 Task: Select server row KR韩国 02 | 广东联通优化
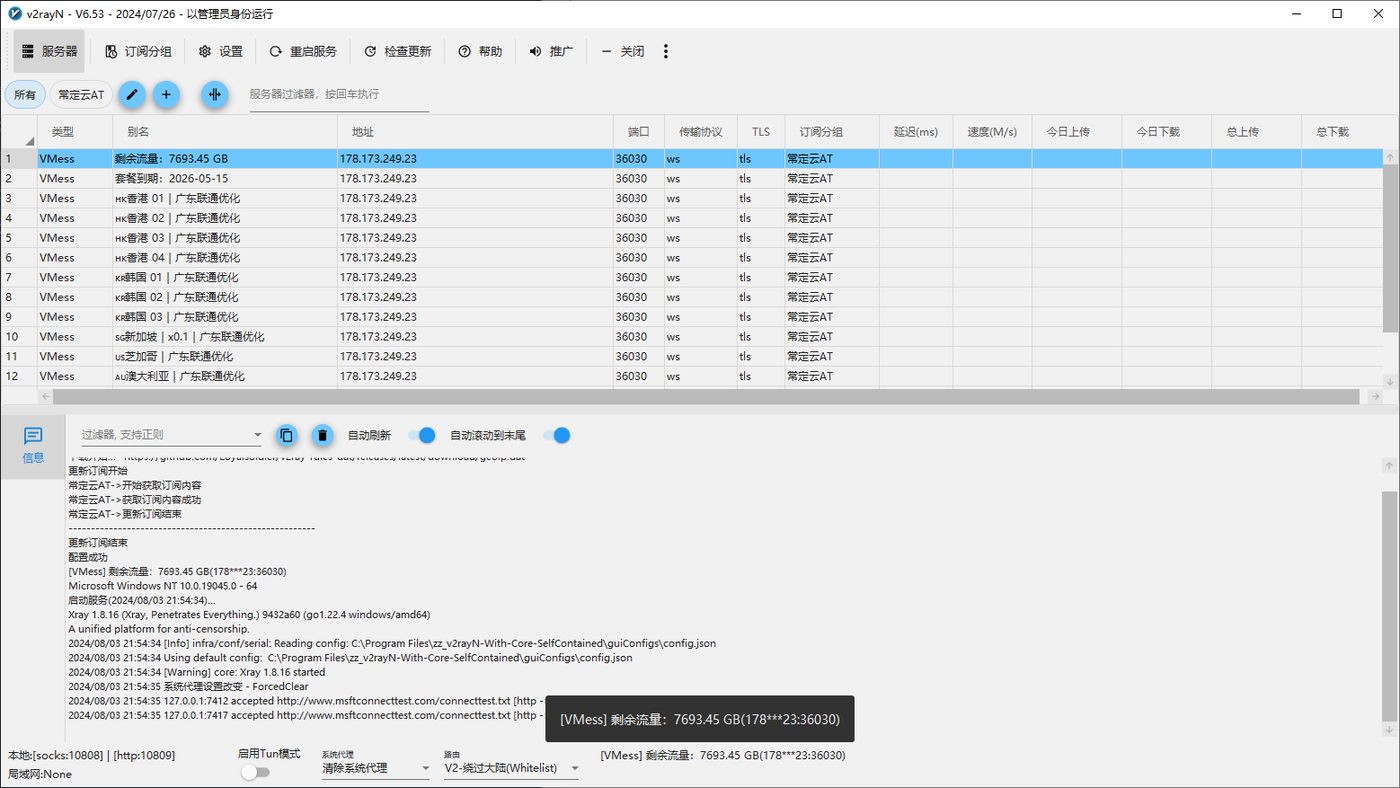(692, 297)
